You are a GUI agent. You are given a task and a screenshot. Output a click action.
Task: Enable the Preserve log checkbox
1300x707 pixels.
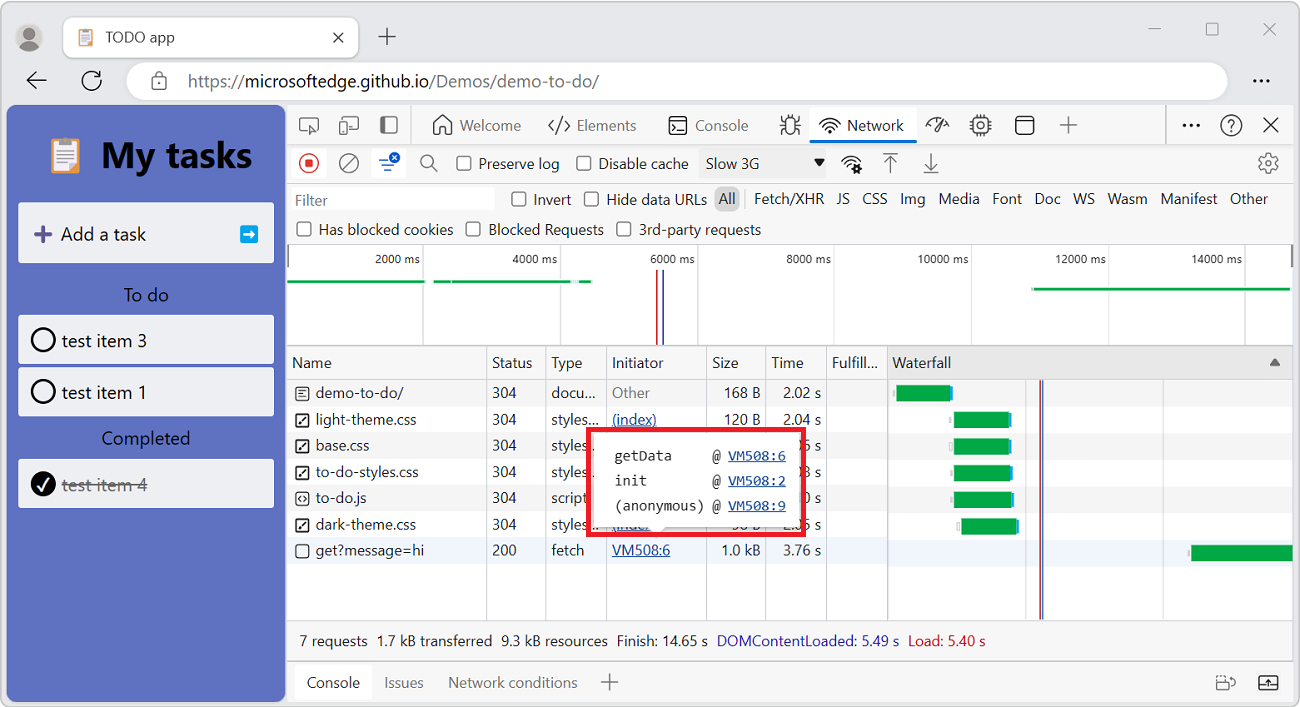point(465,163)
